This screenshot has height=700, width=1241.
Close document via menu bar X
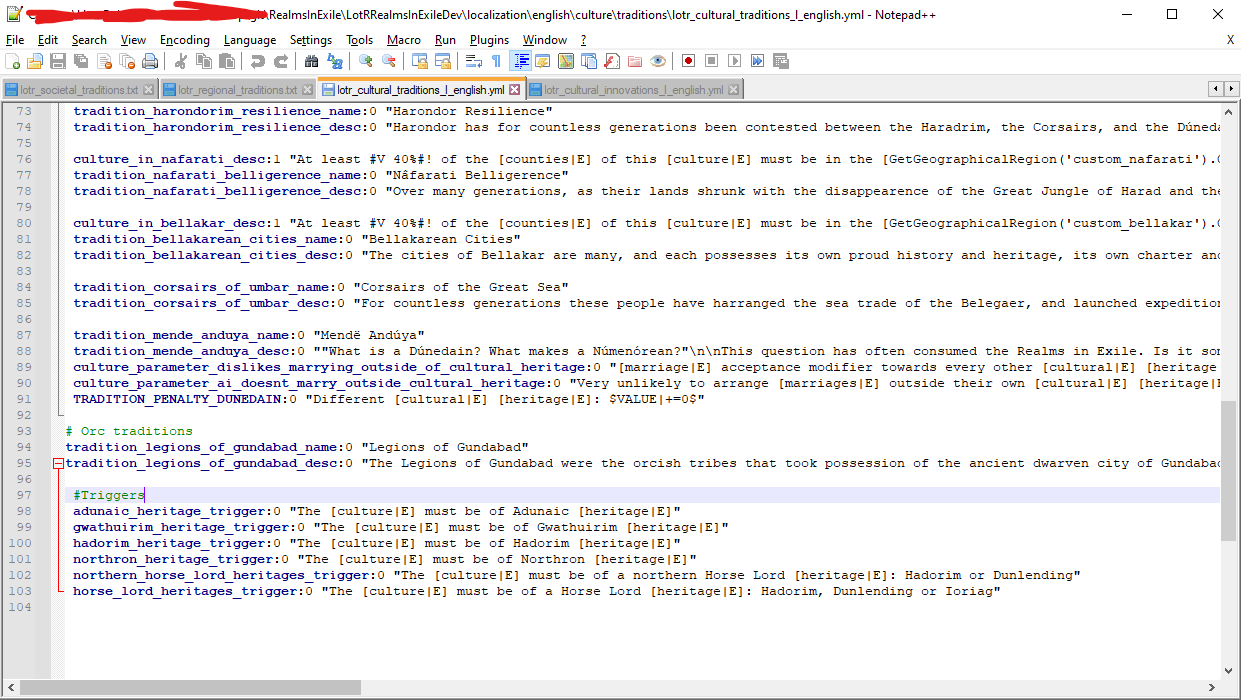tap(1230, 40)
